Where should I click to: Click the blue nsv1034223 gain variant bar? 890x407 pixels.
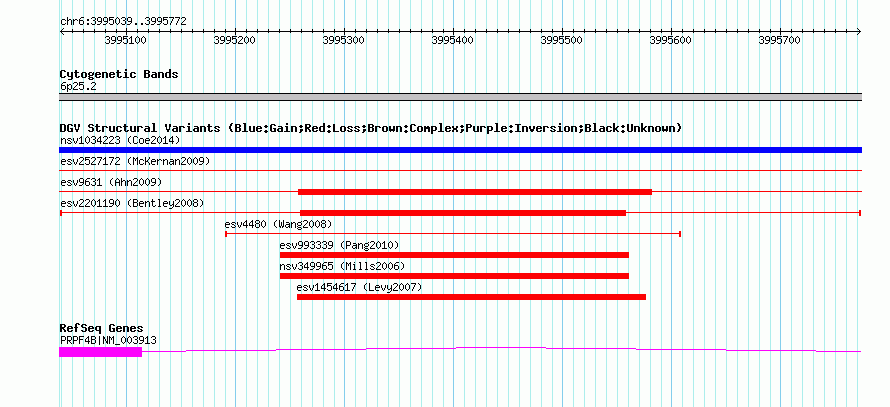point(460,150)
